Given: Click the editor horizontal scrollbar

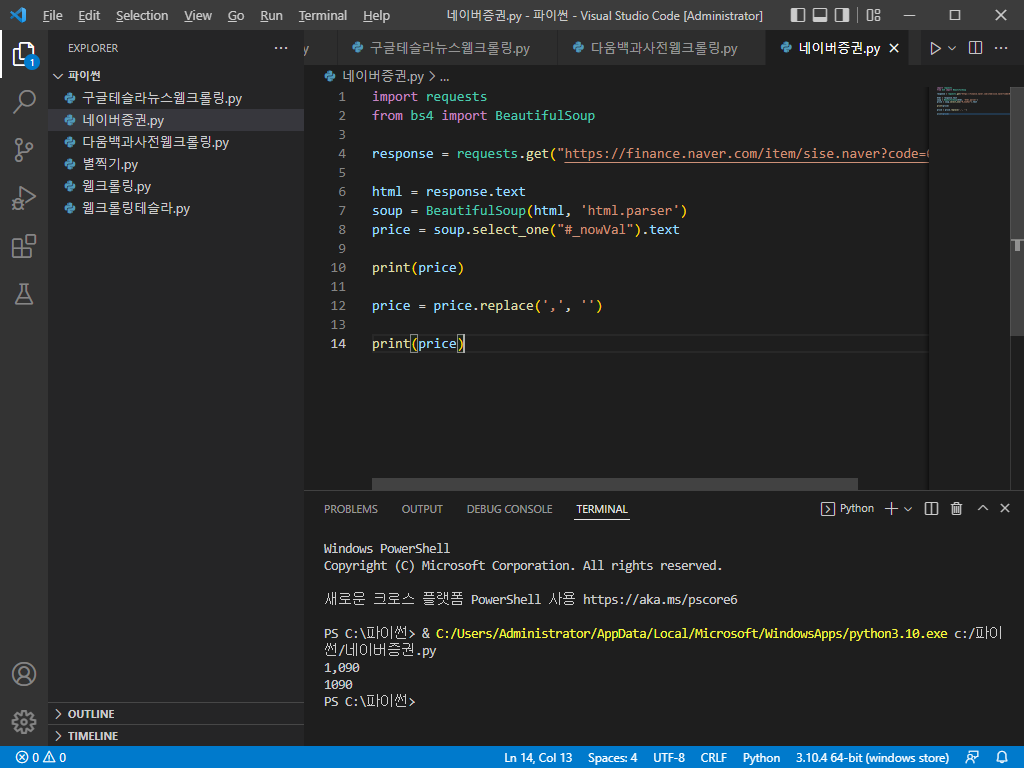Looking at the screenshot, I should pos(615,484).
